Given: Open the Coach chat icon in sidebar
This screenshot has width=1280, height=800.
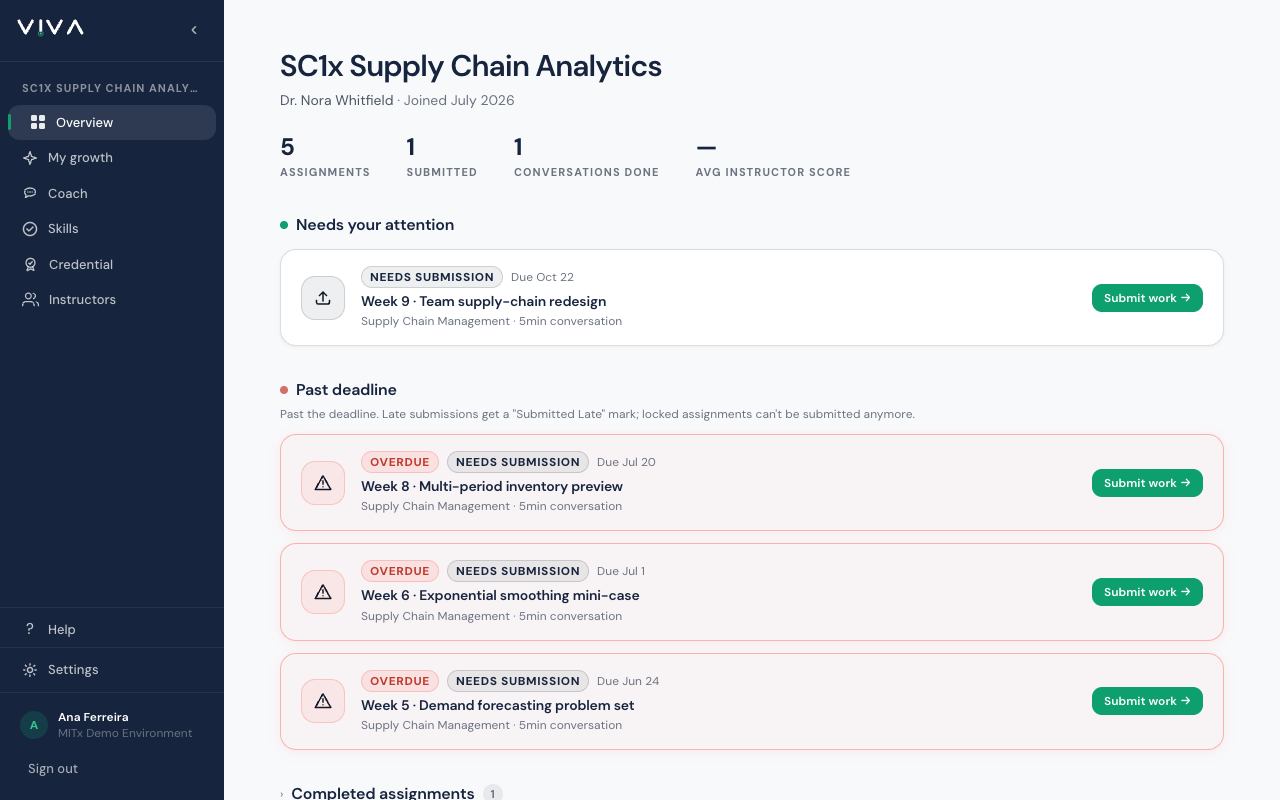Looking at the screenshot, I should [x=30, y=193].
